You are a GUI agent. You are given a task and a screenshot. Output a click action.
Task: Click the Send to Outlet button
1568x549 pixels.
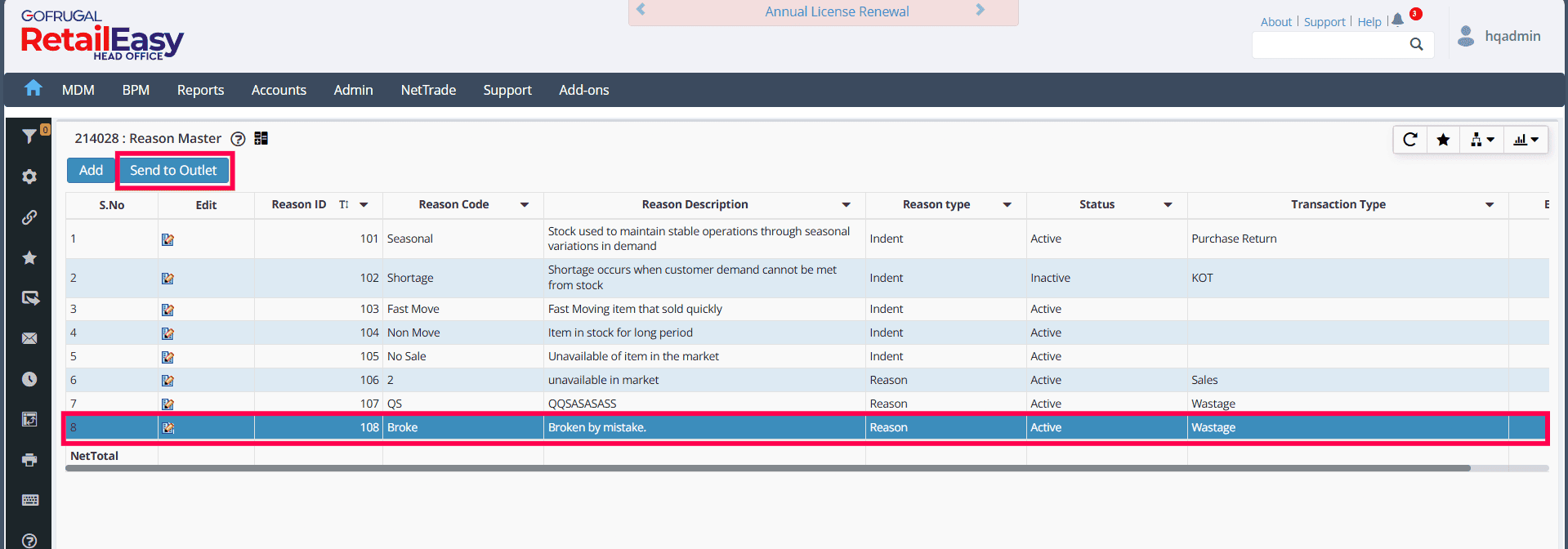(x=173, y=170)
